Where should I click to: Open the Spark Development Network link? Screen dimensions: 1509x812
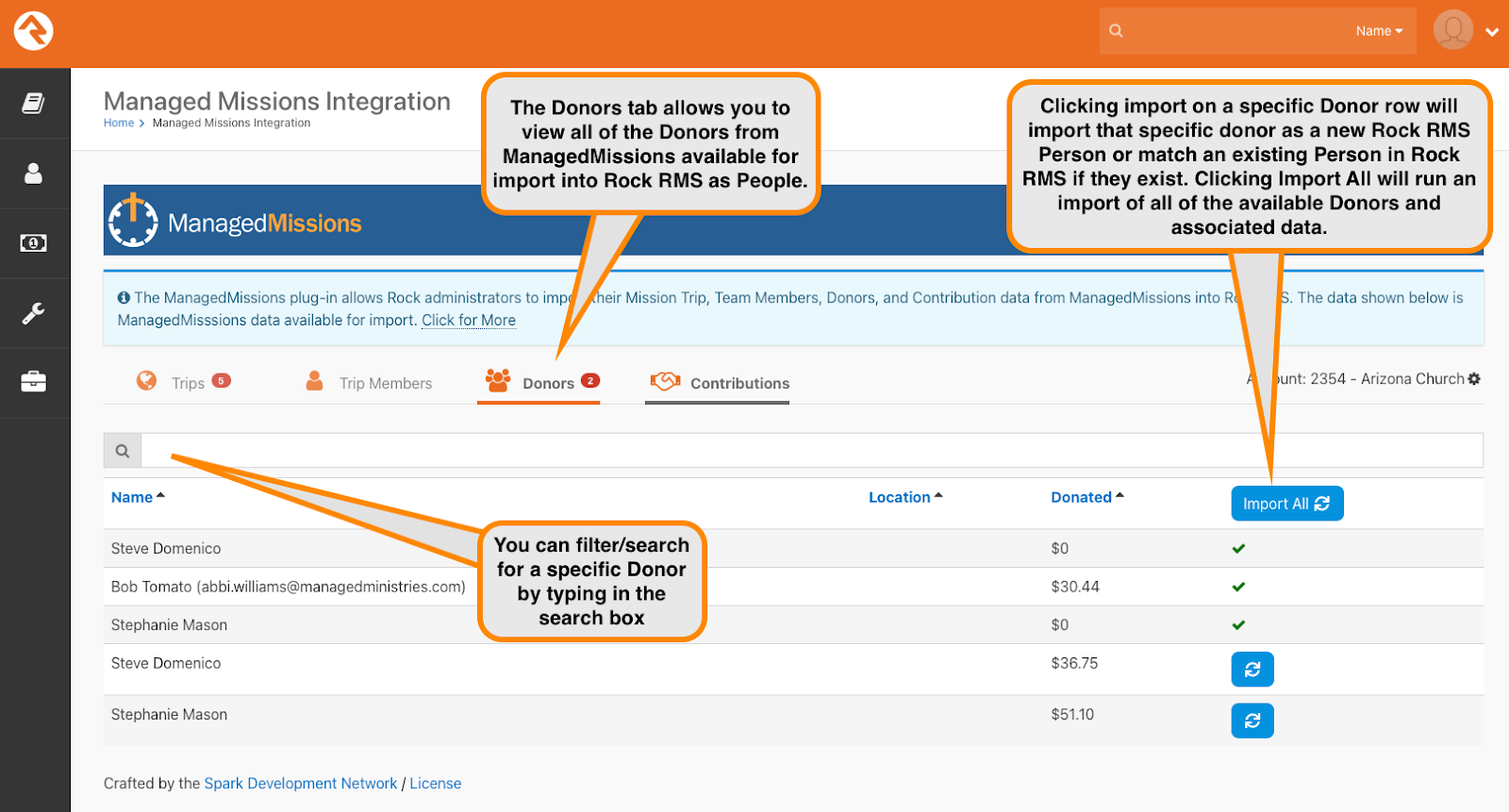coord(301,783)
